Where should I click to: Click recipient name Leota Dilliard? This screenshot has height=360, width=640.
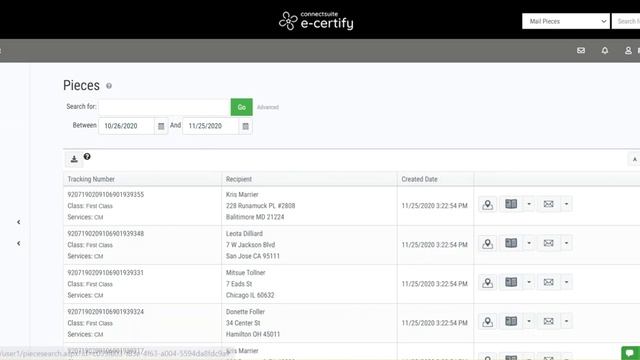click(x=244, y=234)
